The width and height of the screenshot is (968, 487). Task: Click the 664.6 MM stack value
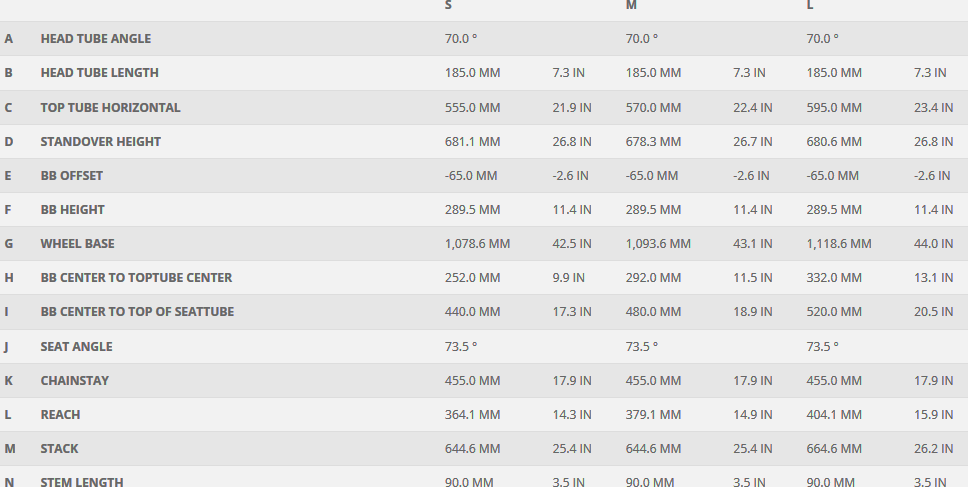834,449
